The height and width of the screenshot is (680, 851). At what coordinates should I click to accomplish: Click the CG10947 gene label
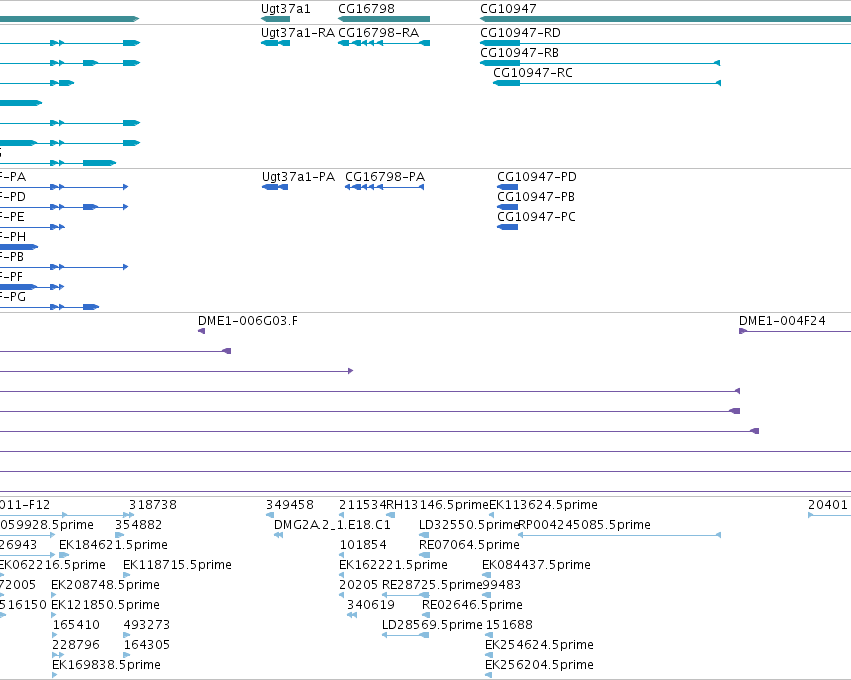[508, 9]
